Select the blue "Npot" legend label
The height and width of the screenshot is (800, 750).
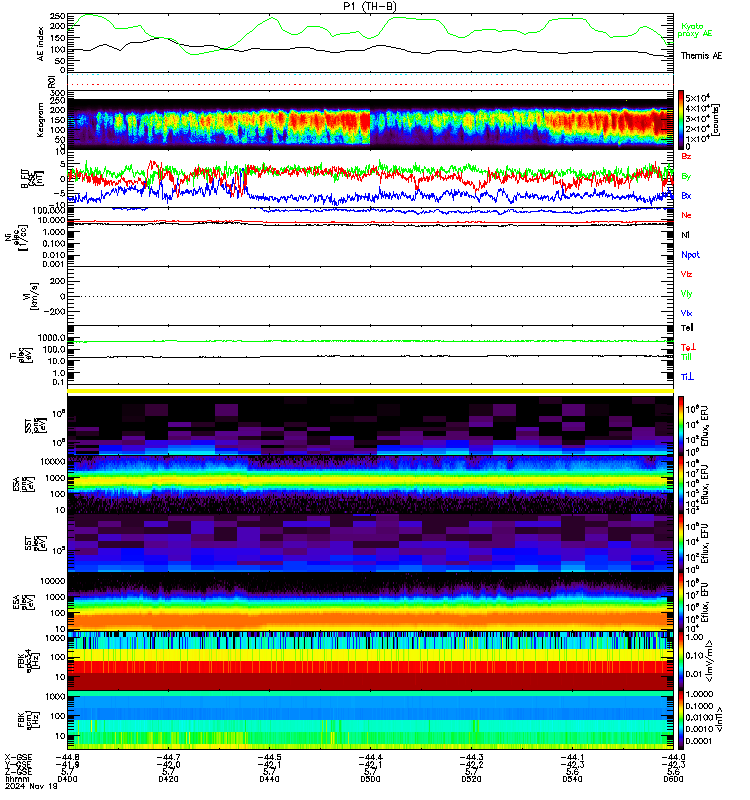tap(690, 255)
